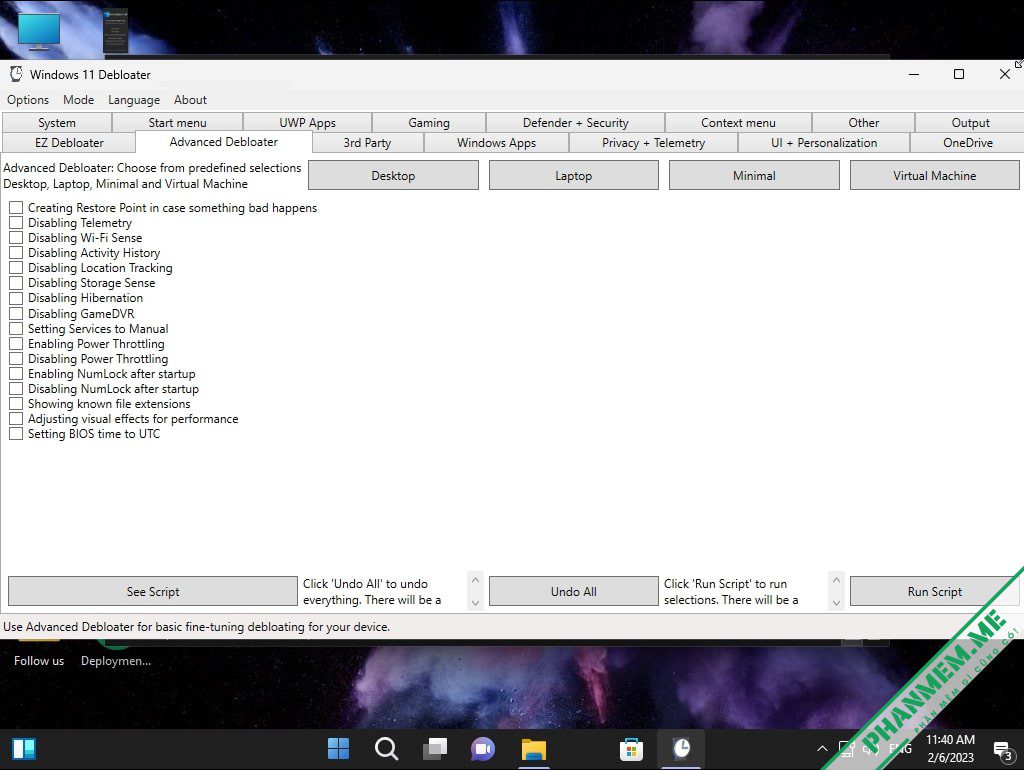
Task: Enable Disabling Telemetry checkbox
Action: coord(16,223)
